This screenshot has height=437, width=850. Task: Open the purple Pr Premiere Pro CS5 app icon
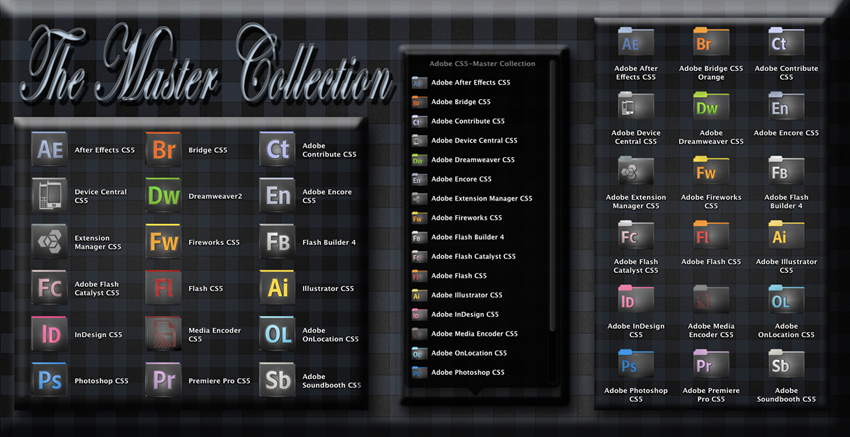pyautogui.click(x=163, y=380)
